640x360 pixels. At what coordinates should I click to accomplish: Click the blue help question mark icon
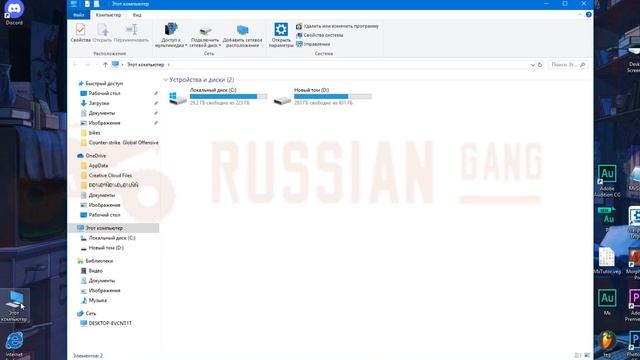589,14
